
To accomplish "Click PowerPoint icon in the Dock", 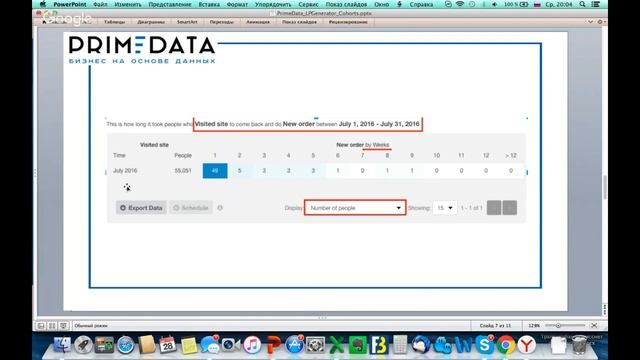I will 273,345.
